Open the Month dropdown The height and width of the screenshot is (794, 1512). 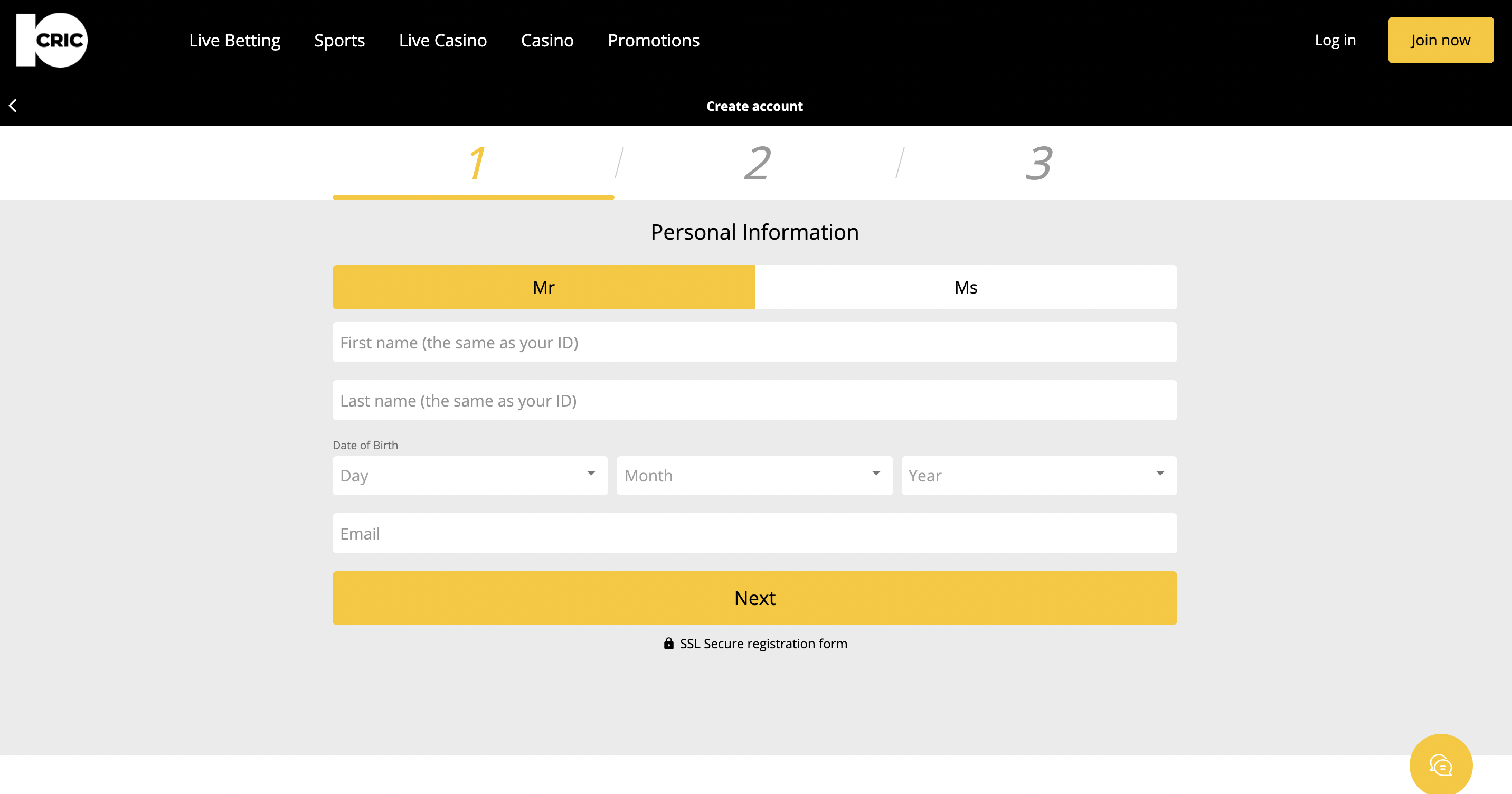point(754,475)
